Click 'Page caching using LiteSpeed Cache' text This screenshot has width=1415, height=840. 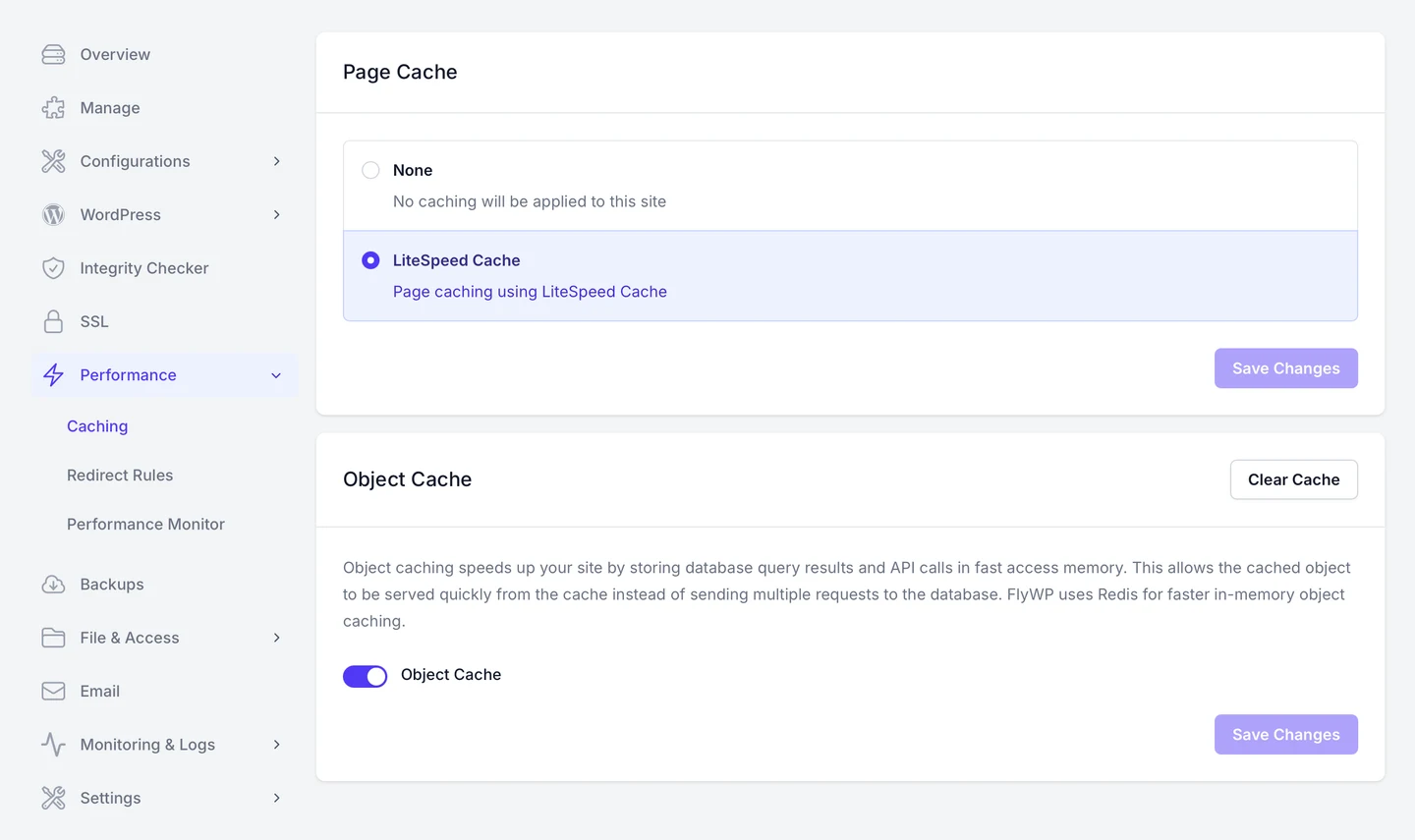point(530,292)
